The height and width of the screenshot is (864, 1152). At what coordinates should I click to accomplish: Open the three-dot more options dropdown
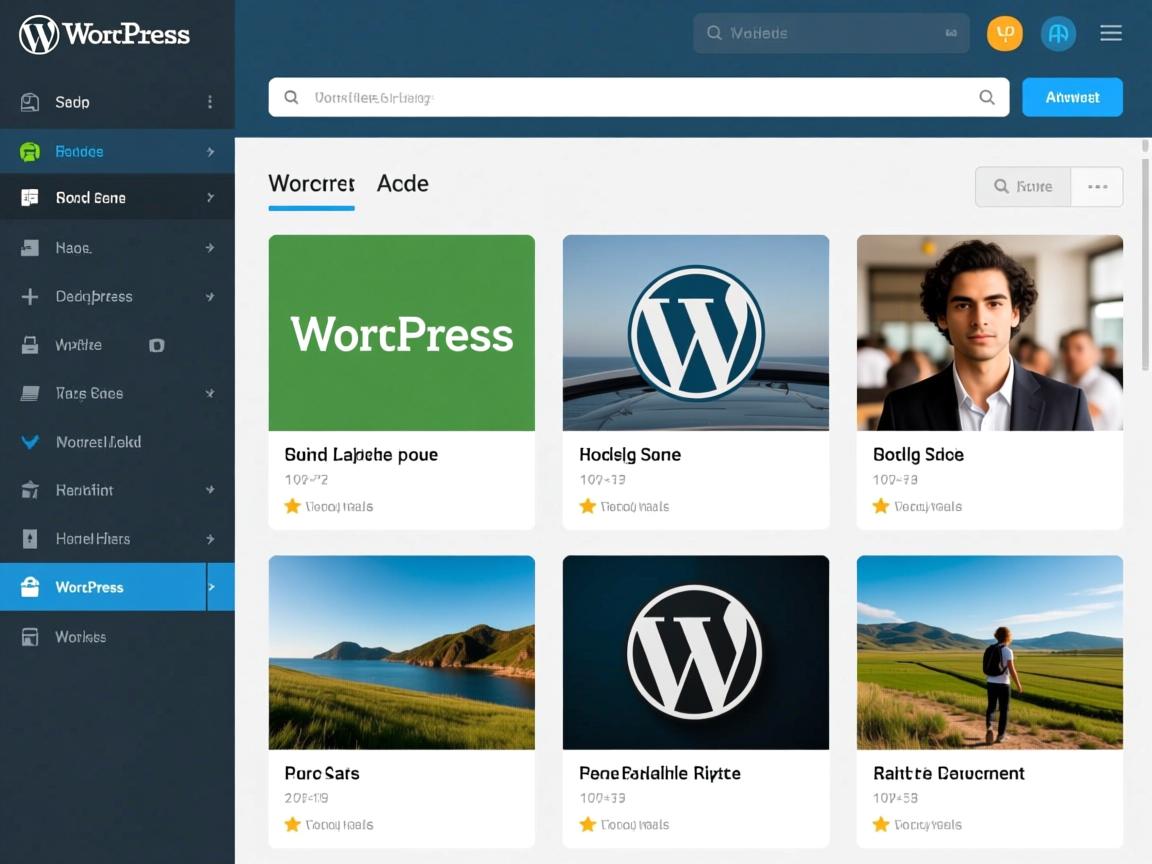click(x=1097, y=187)
